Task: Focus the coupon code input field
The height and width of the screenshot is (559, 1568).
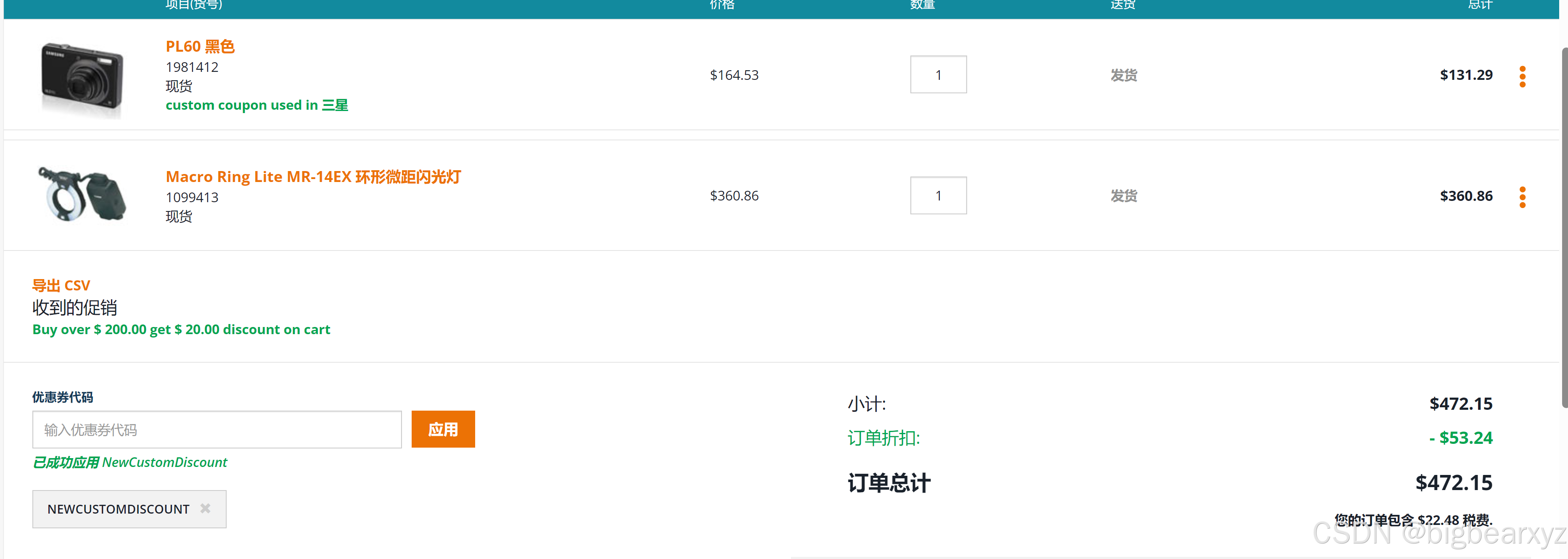Action: tap(217, 430)
